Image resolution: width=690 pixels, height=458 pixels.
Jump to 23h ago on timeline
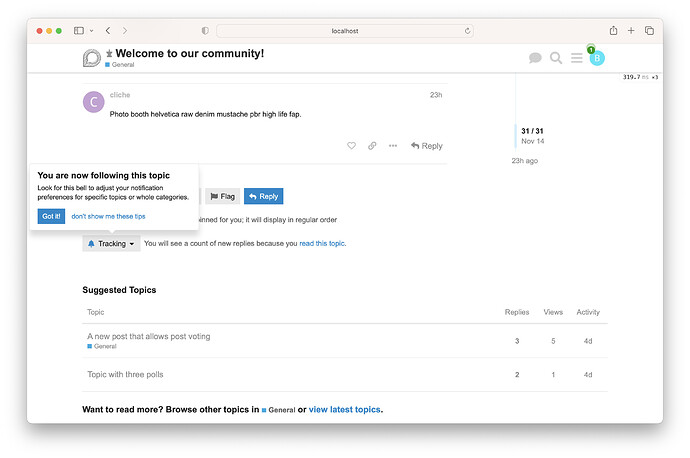(x=525, y=161)
